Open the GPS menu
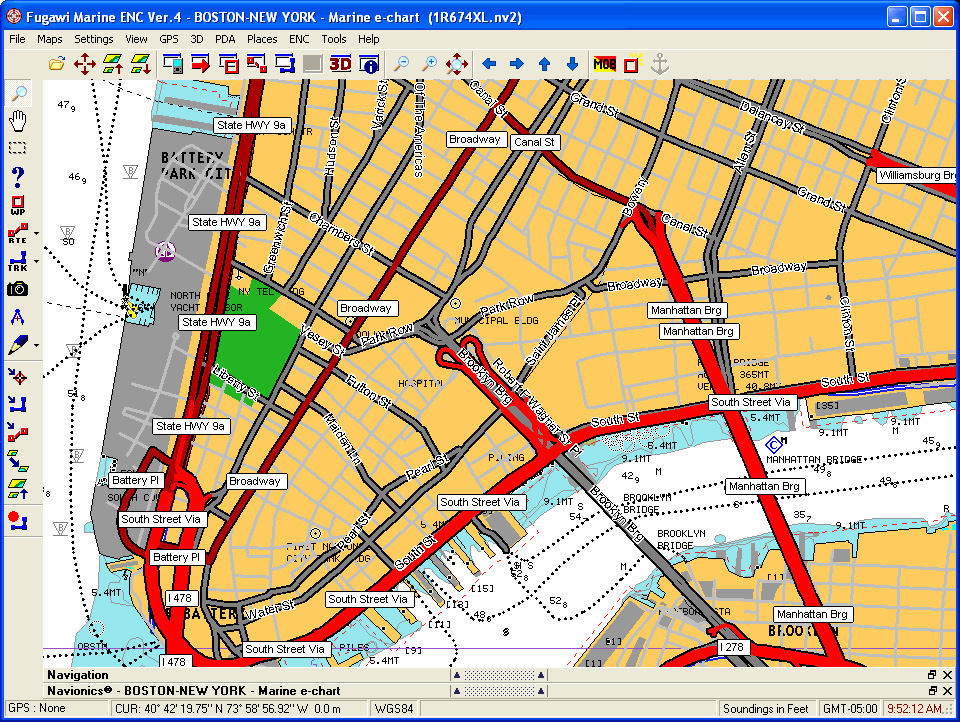The height and width of the screenshot is (722, 960). pyautogui.click(x=169, y=39)
